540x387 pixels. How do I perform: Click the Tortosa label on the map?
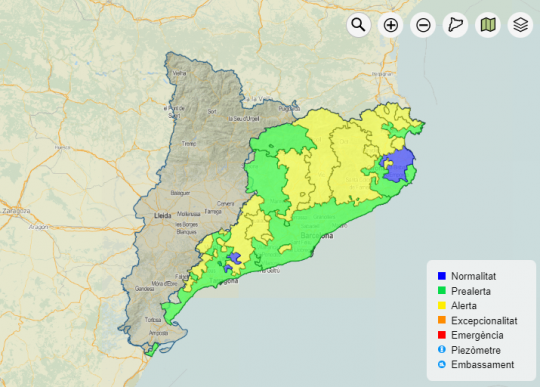click(x=153, y=320)
